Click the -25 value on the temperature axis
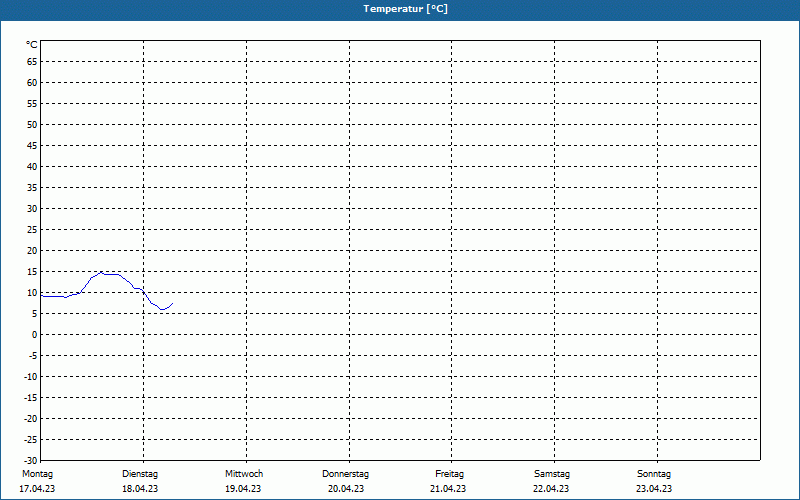This screenshot has width=800, height=500. (31, 440)
